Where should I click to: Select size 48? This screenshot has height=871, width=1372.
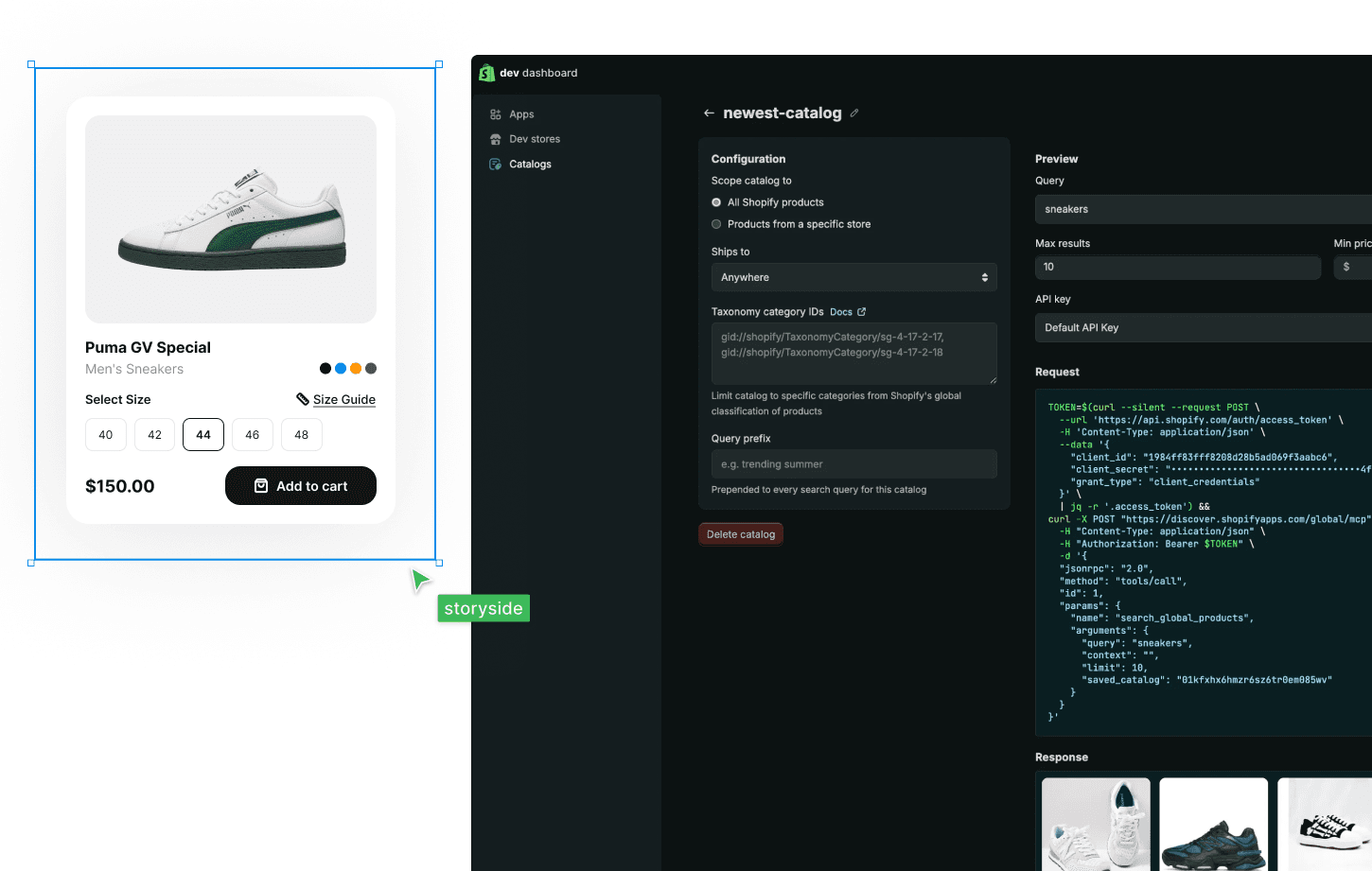pyautogui.click(x=302, y=435)
